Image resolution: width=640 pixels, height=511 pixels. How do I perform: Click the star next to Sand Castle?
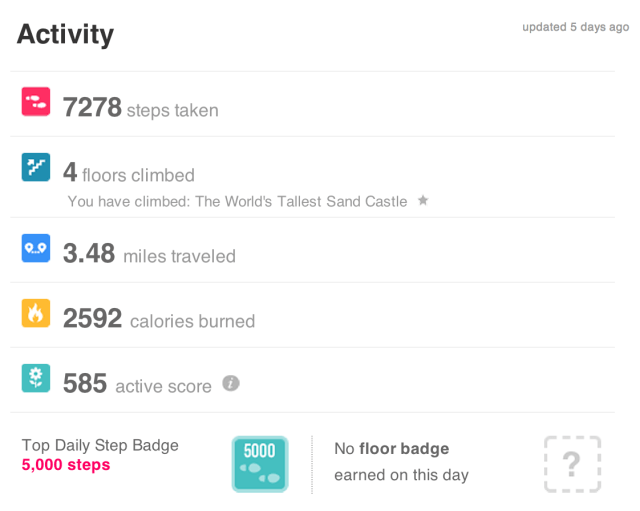click(x=423, y=200)
